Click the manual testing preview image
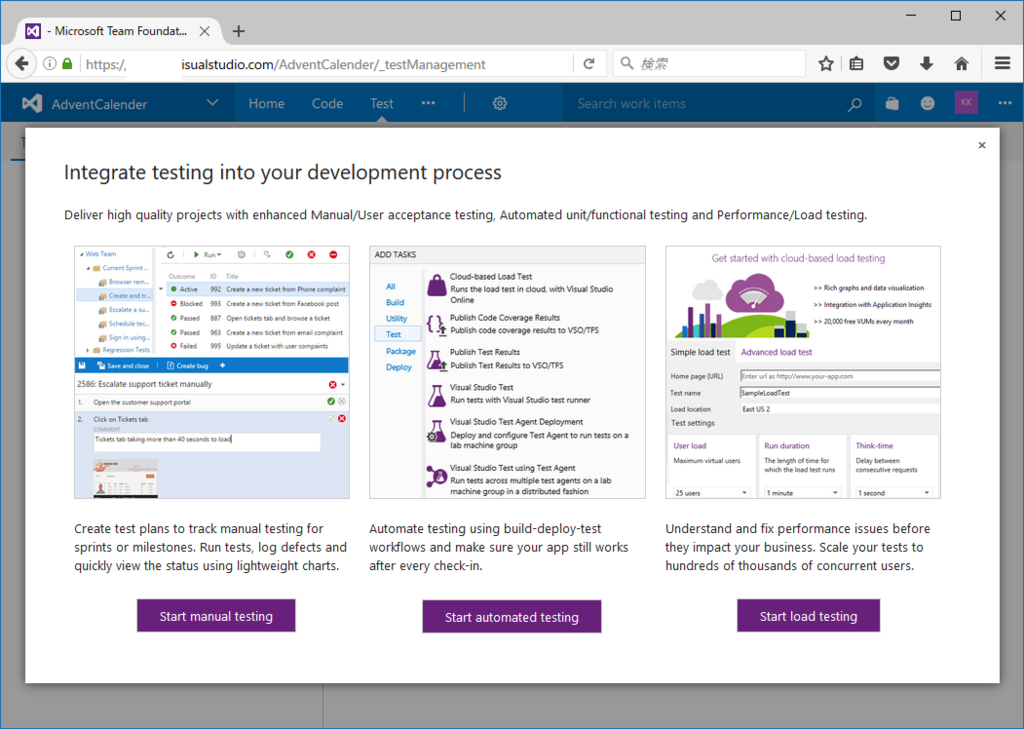The height and width of the screenshot is (729, 1024). click(212, 372)
